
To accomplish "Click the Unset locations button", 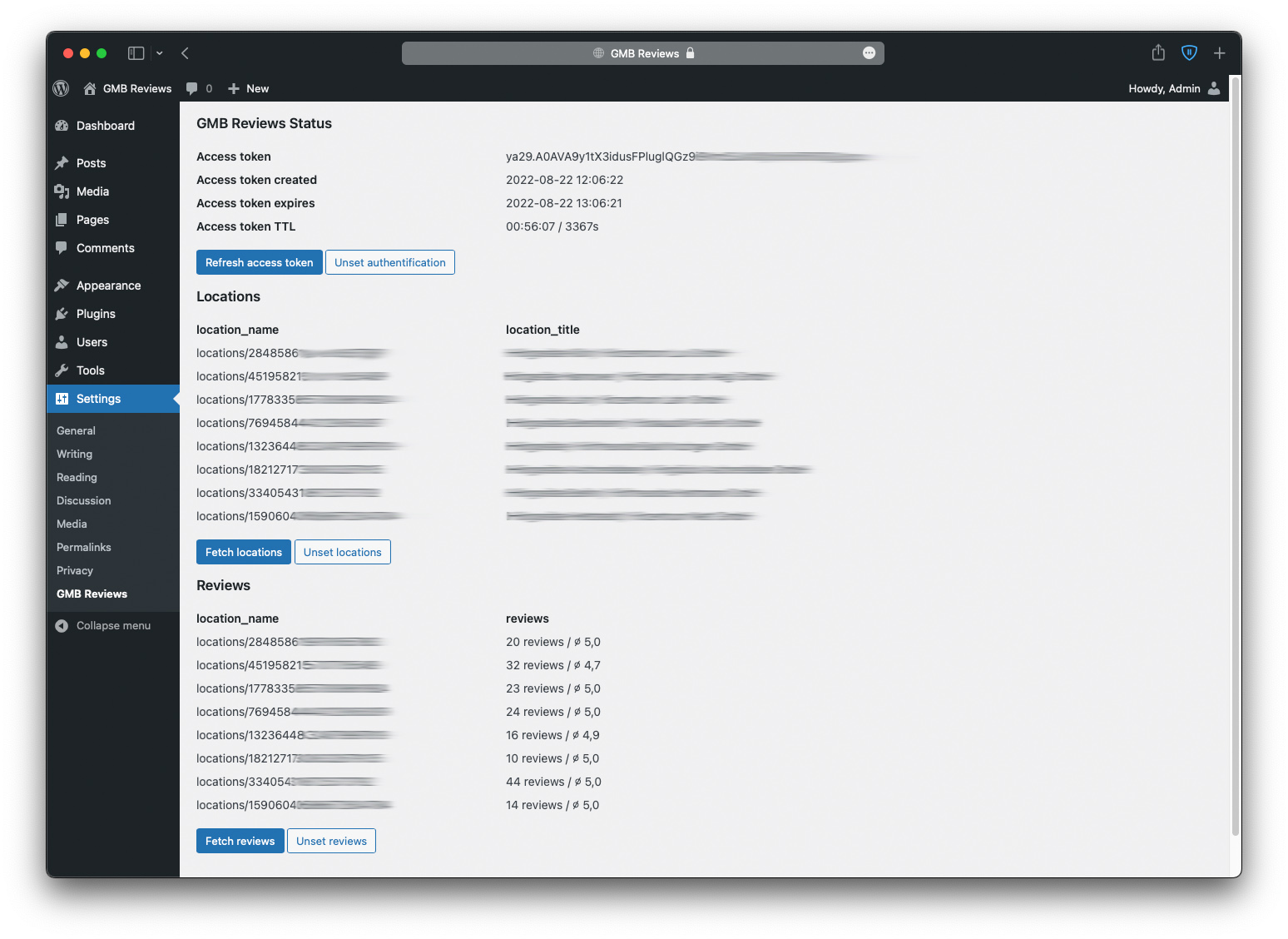I will [342, 552].
